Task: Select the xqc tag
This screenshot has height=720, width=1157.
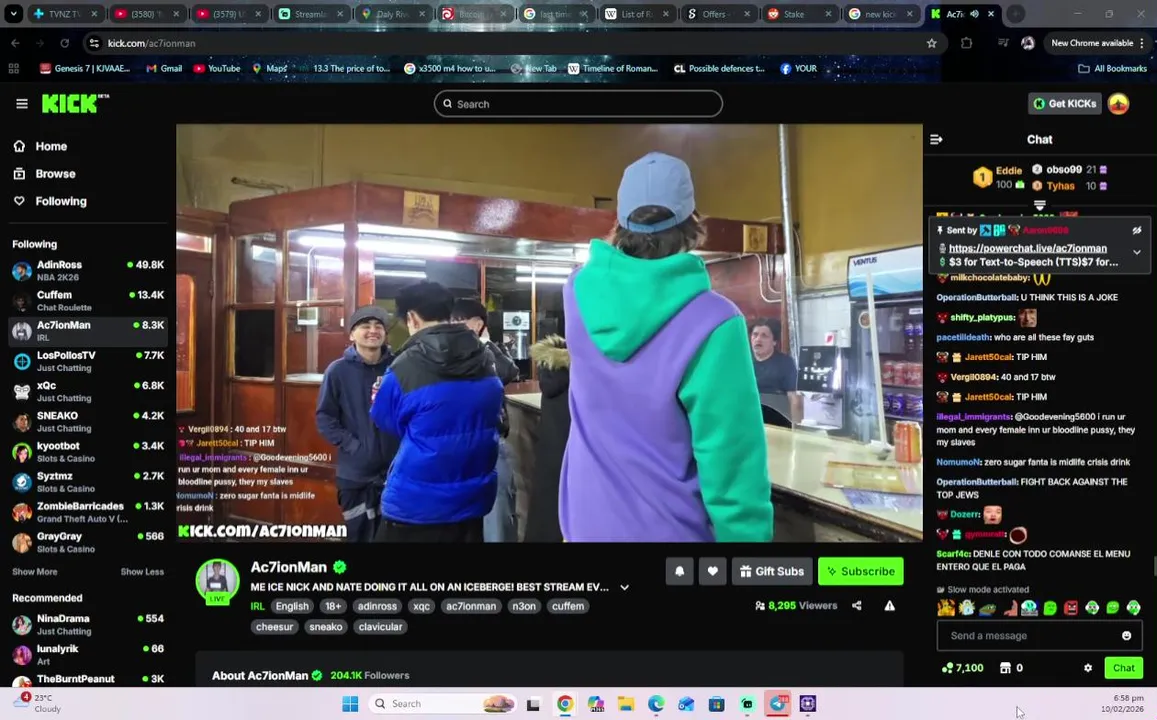Action: pos(421,606)
